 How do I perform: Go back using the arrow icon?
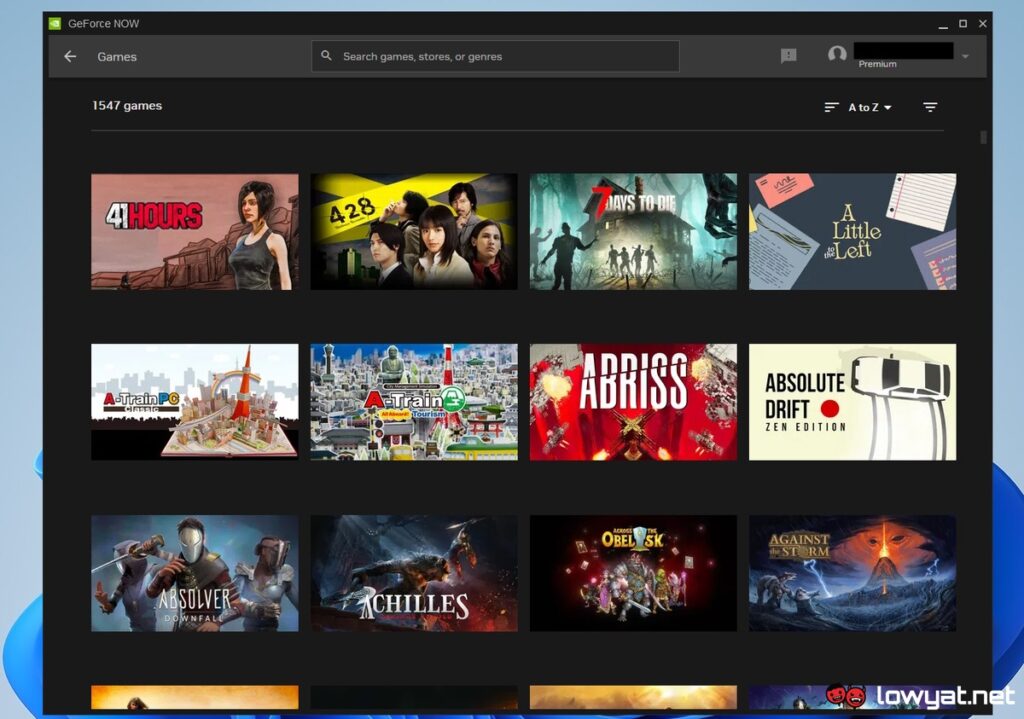(70, 57)
